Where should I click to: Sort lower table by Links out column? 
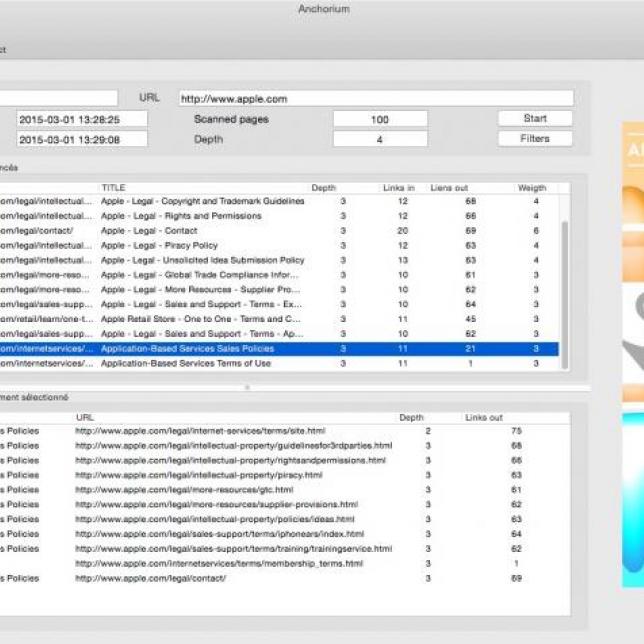coord(484,417)
